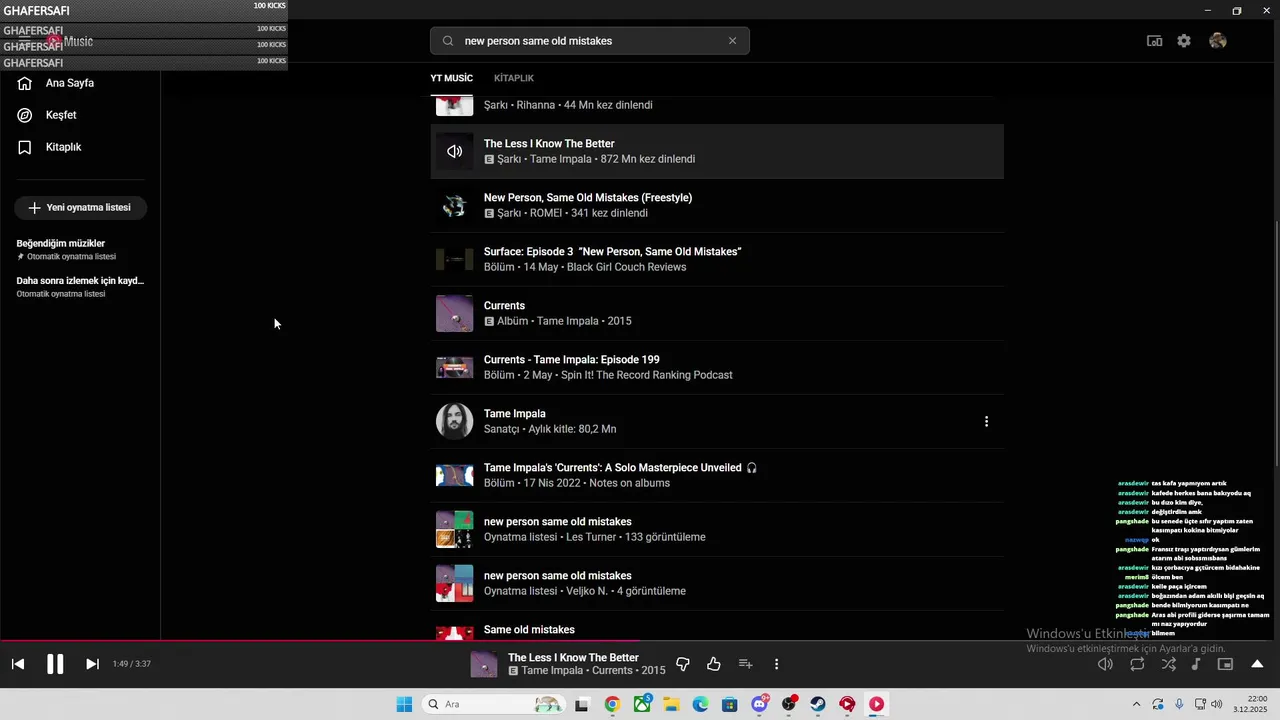Open Task View in taskbar
This screenshot has width=1280, height=720.
pos(582,704)
